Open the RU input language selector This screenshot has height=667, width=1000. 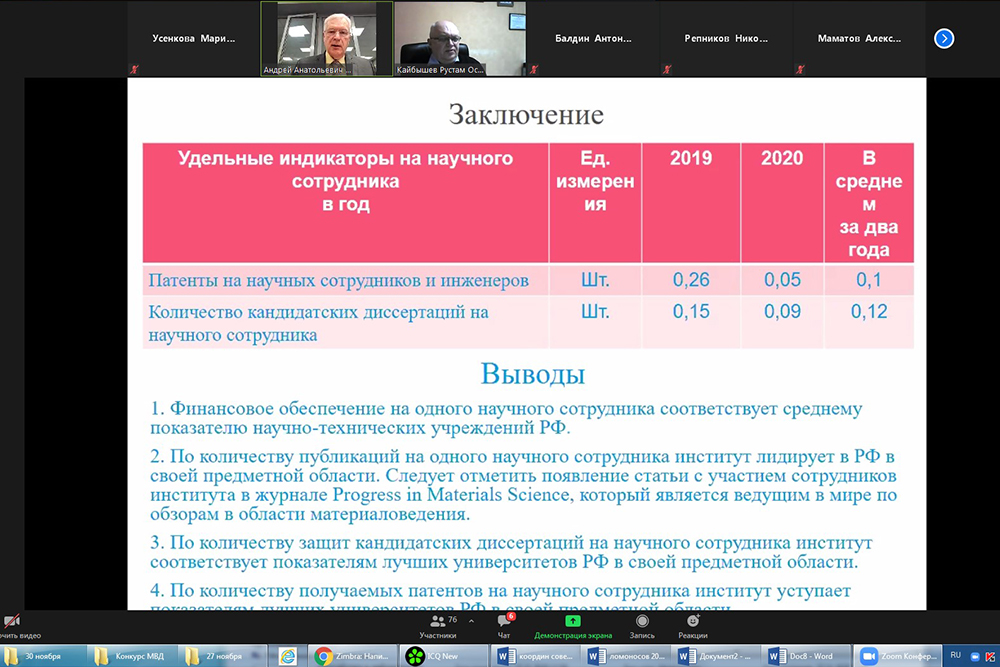(957, 655)
